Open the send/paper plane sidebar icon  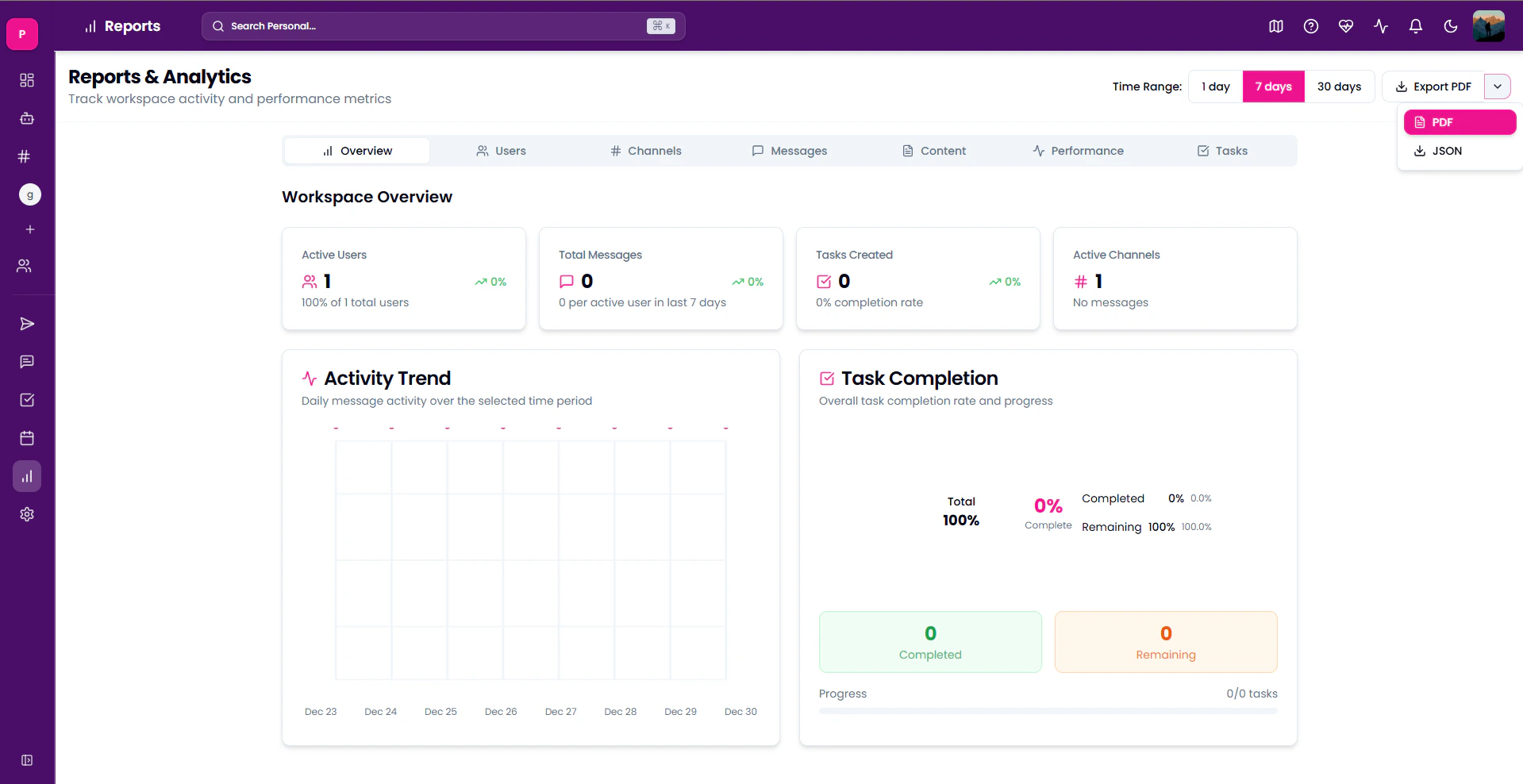tap(27, 324)
